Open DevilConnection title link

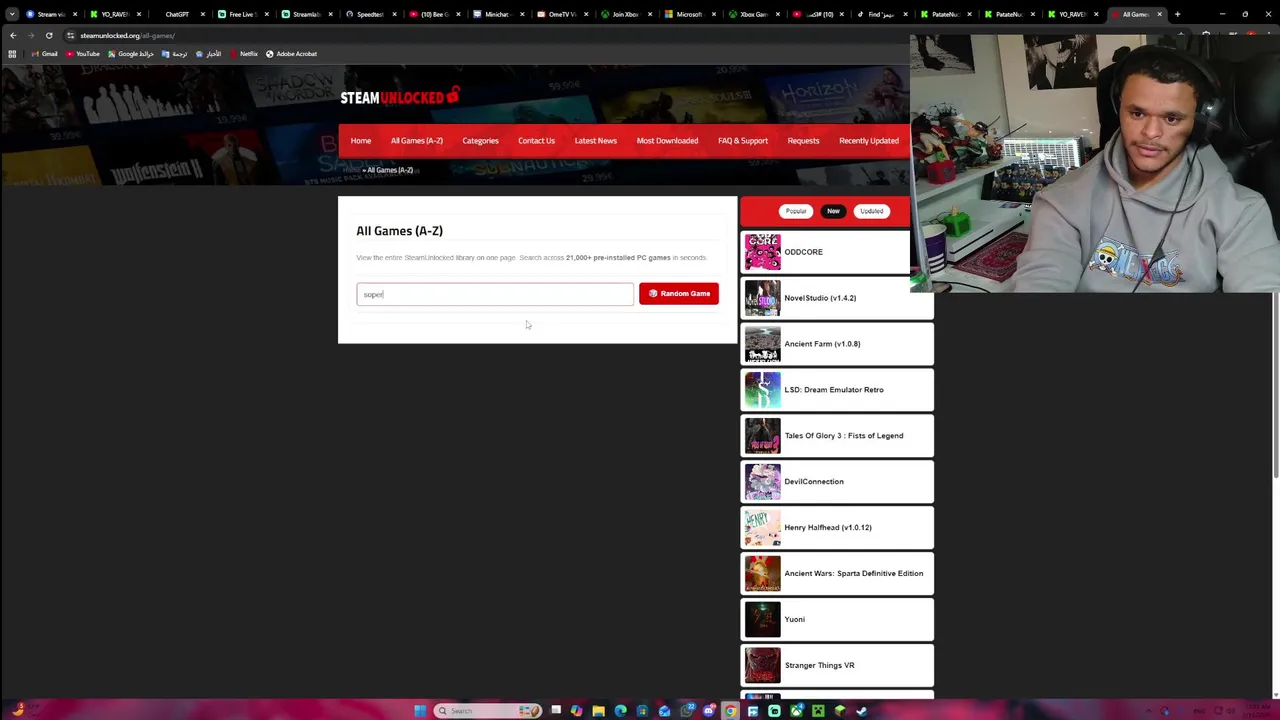pyautogui.click(x=814, y=482)
